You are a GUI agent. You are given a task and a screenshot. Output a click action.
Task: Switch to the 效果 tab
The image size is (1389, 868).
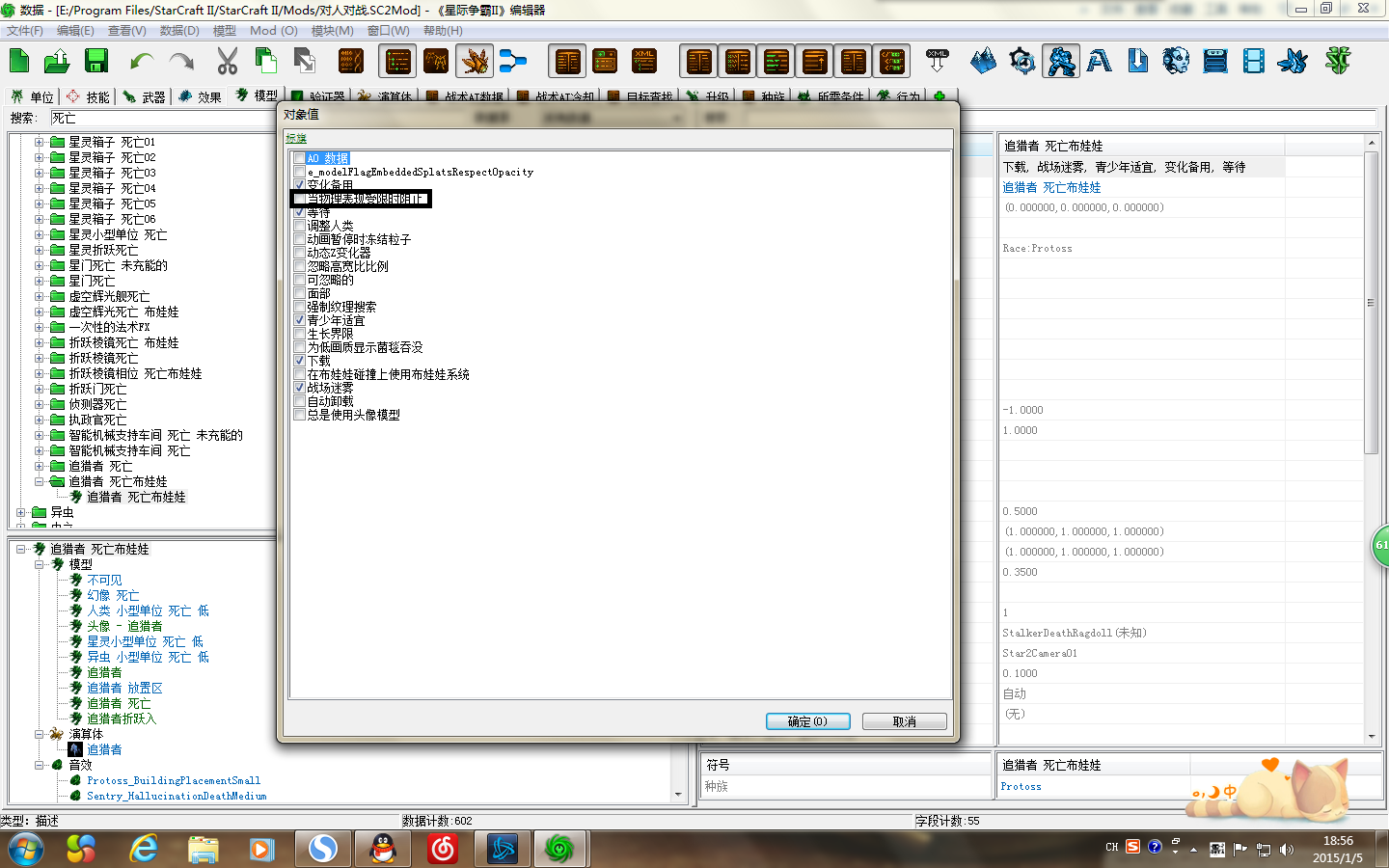pyautogui.click(x=200, y=96)
